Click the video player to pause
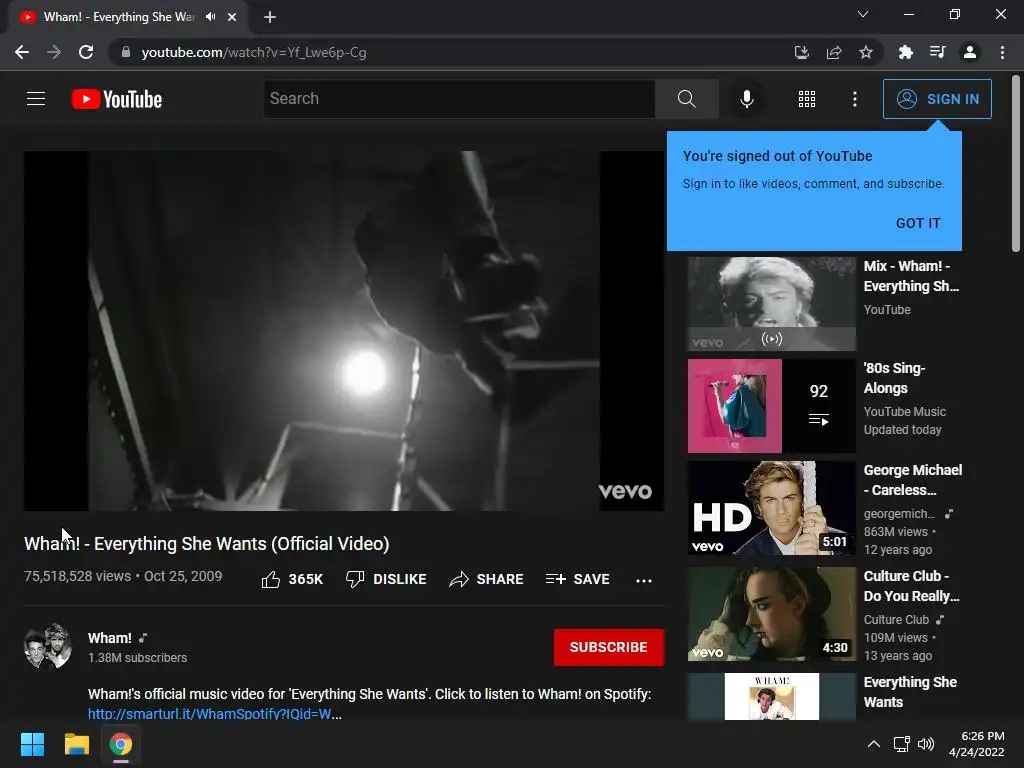1024x768 pixels. [344, 330]
